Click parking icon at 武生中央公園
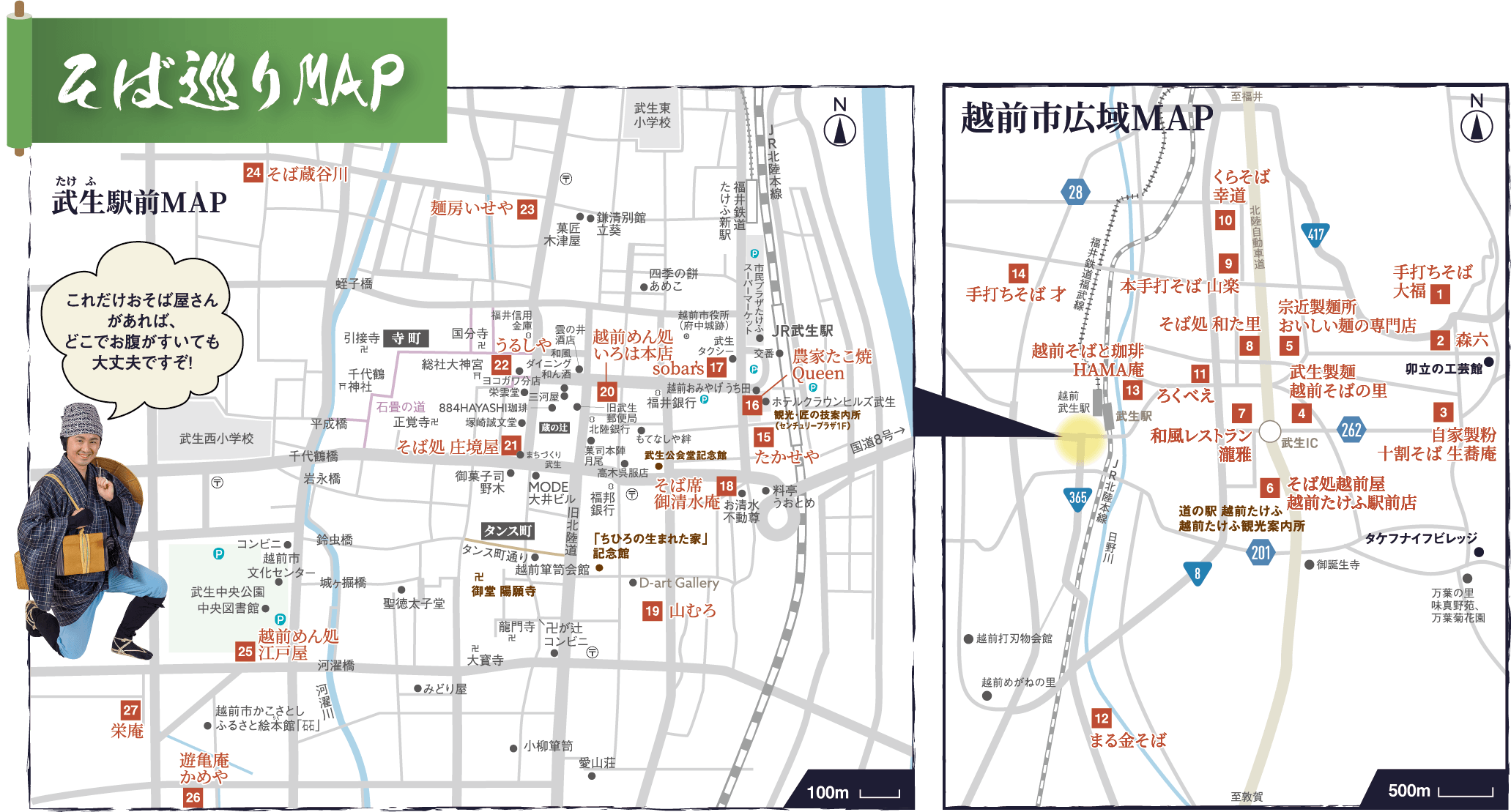This screenshot has width=1511, height=812. point(218,554)
